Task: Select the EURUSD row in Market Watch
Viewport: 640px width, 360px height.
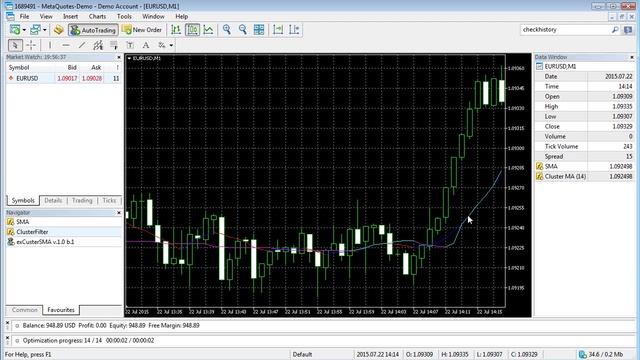Action: (x=64, y=78)
